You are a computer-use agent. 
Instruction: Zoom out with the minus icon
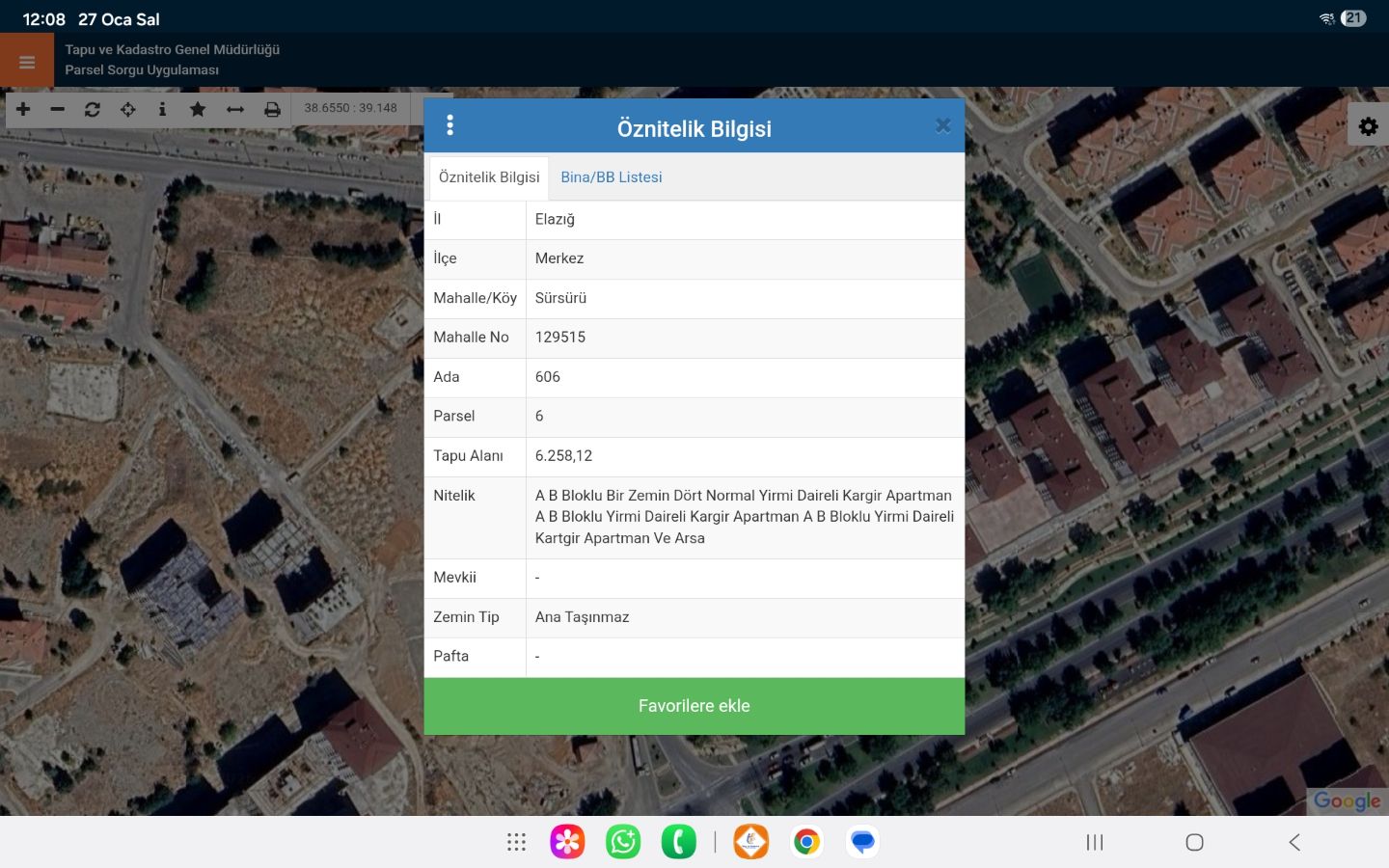[x=58, y=109]
